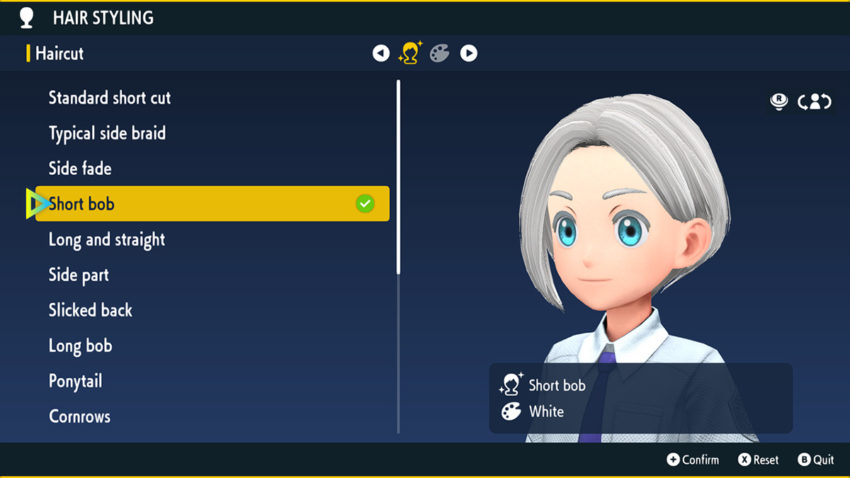Click the HAIR STYLING title
This screenshot has width=850, height=478.
(103, 18)
